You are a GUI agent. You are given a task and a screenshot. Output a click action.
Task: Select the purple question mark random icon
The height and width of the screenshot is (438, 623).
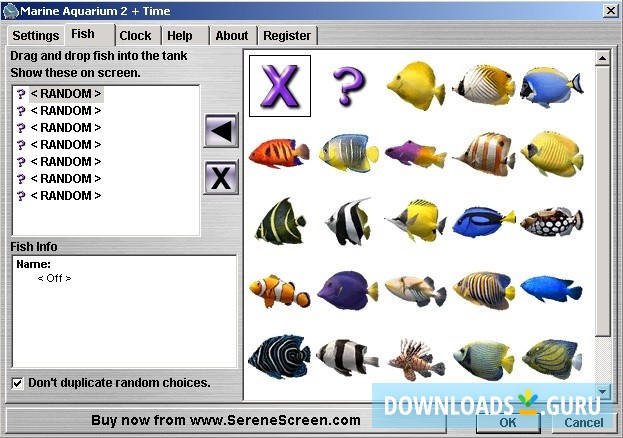[x=348, y=86]
